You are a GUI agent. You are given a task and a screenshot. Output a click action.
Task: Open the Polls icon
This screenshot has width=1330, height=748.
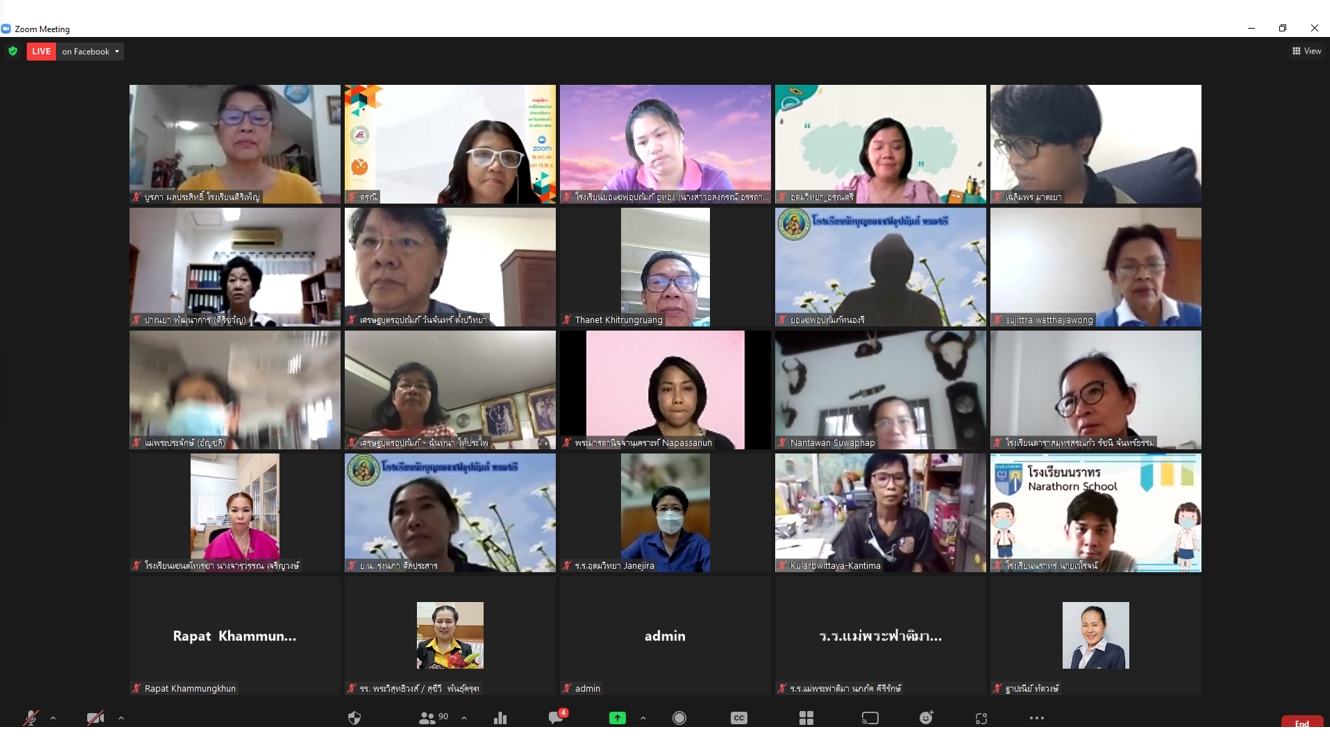tap(500, 718)
